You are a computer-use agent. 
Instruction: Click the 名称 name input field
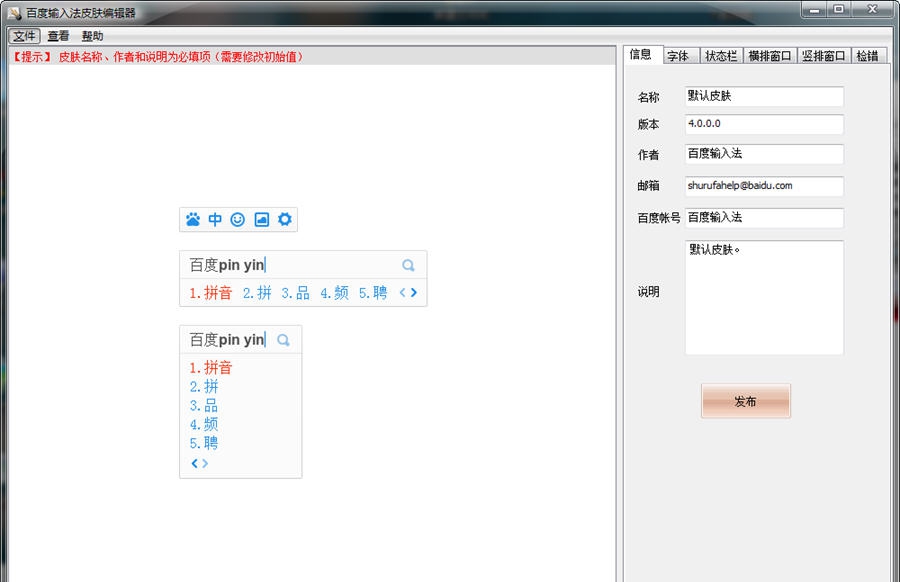click(x=763, y=96)
